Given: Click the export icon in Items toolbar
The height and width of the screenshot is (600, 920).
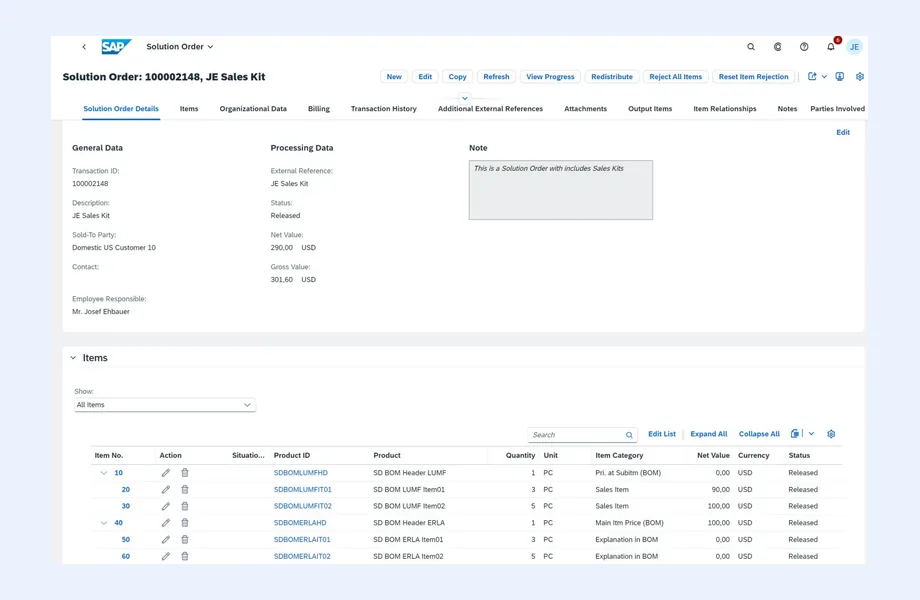Looking at the screenshot, I should [x=794, y=433].
